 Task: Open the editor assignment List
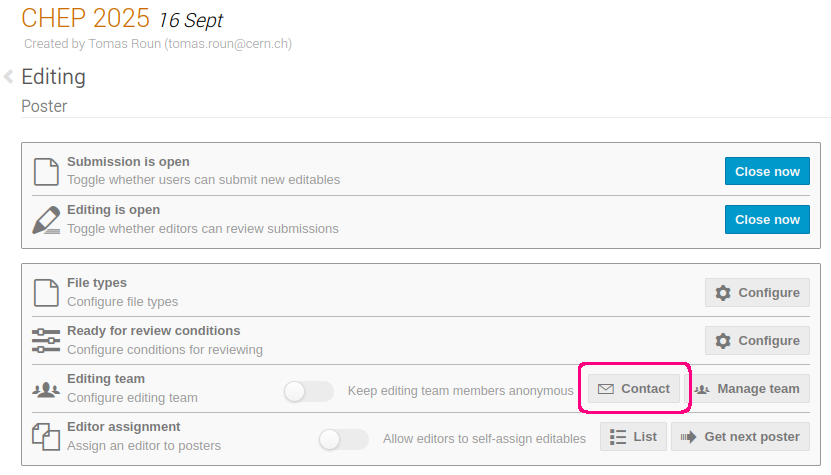pos(633,437)
